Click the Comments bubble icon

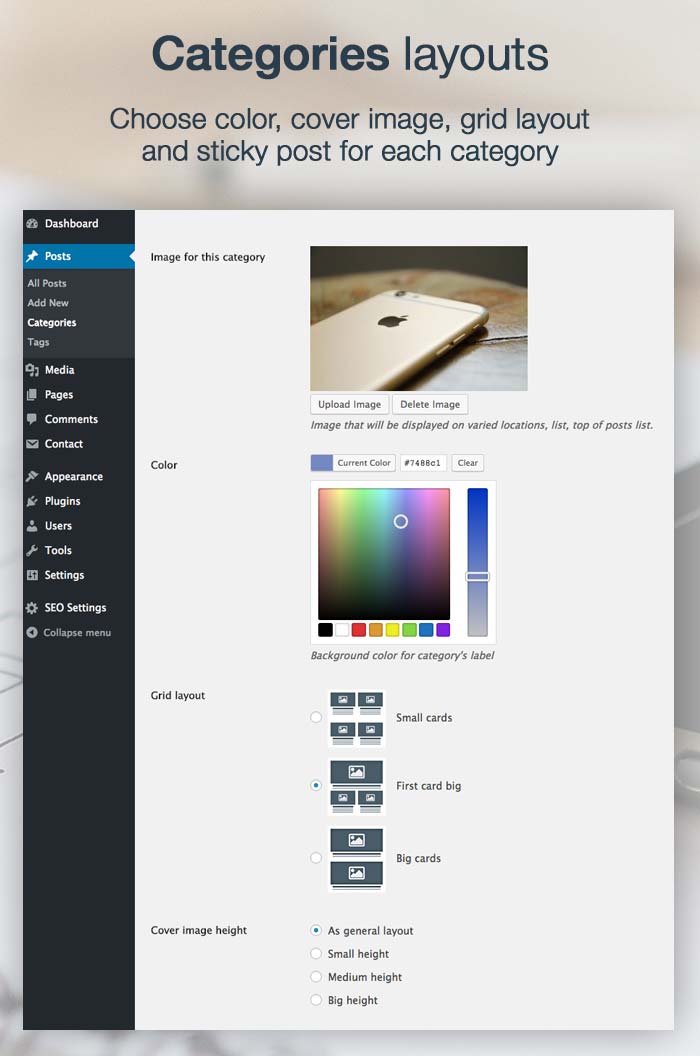click(32, 419)
